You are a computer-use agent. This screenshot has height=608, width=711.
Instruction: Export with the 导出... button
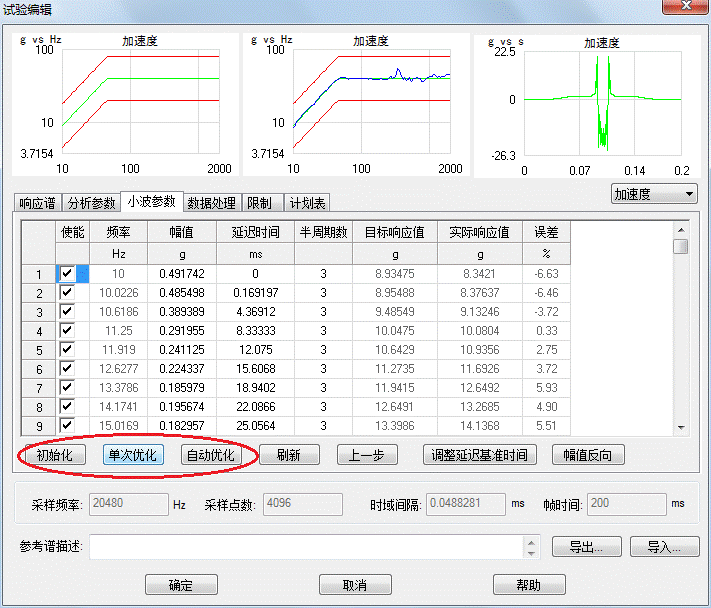coord(586,546)
